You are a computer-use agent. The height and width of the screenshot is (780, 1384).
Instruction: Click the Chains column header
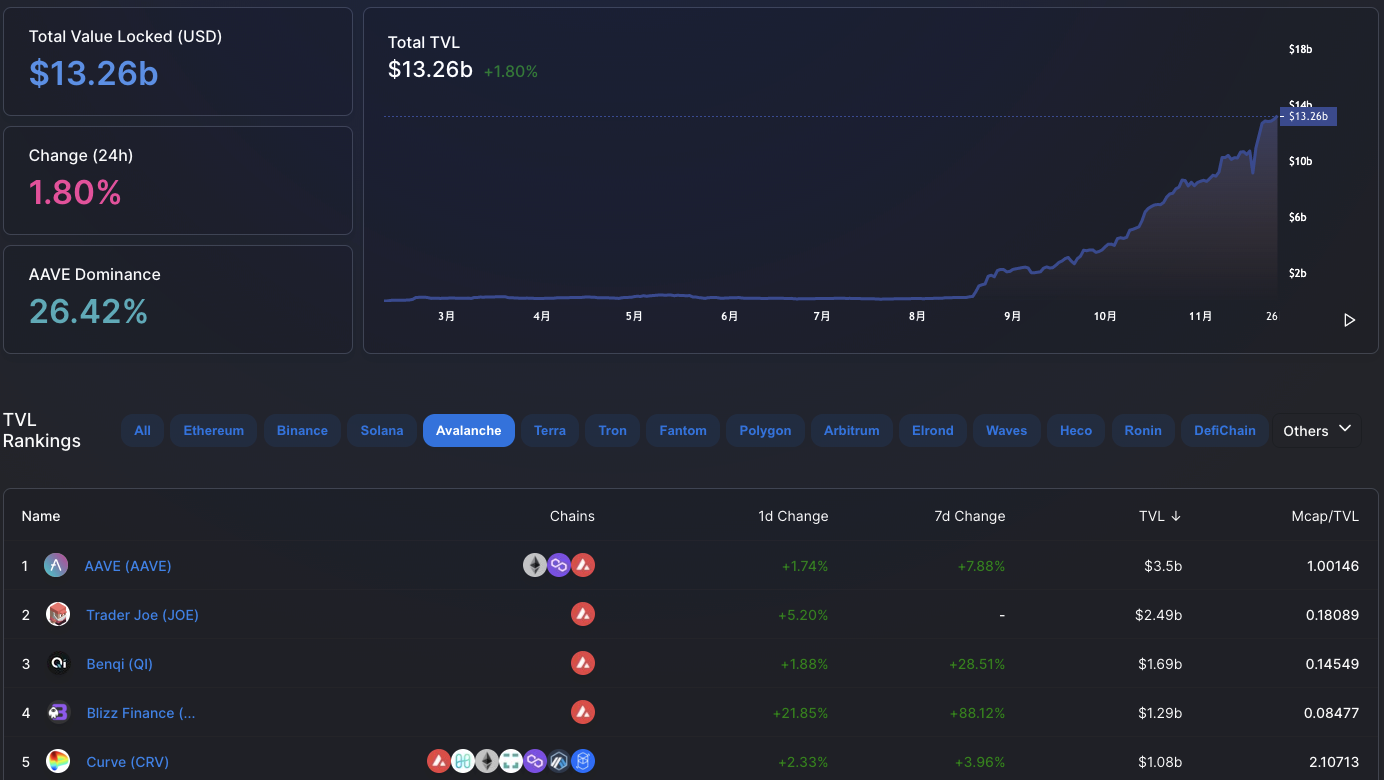click(x=572, y=516)
